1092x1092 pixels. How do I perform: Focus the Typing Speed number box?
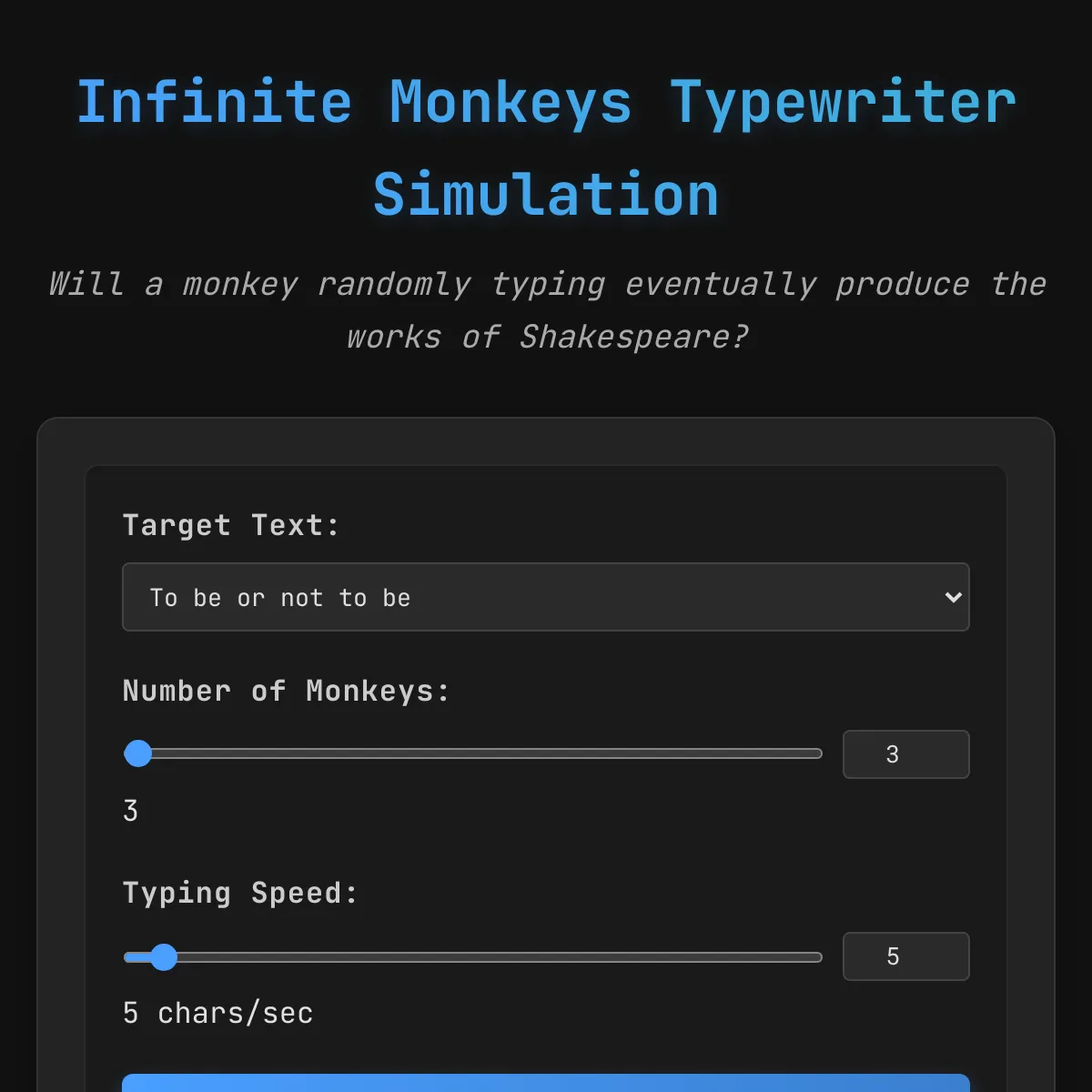(905, 956)
